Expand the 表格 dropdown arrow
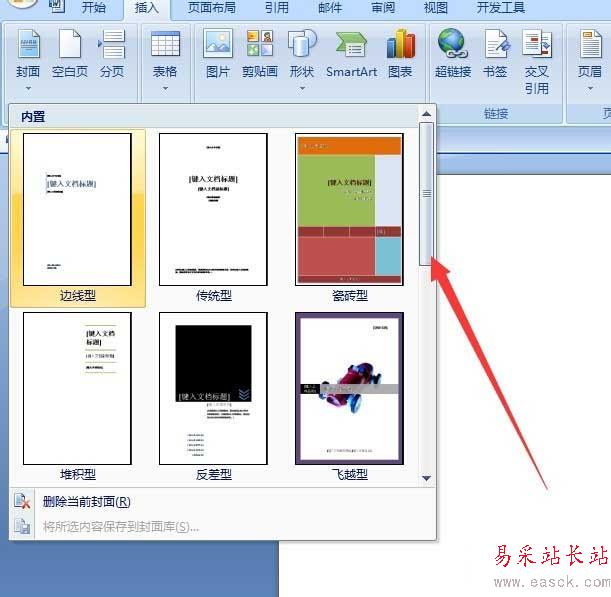 [165, 88]
